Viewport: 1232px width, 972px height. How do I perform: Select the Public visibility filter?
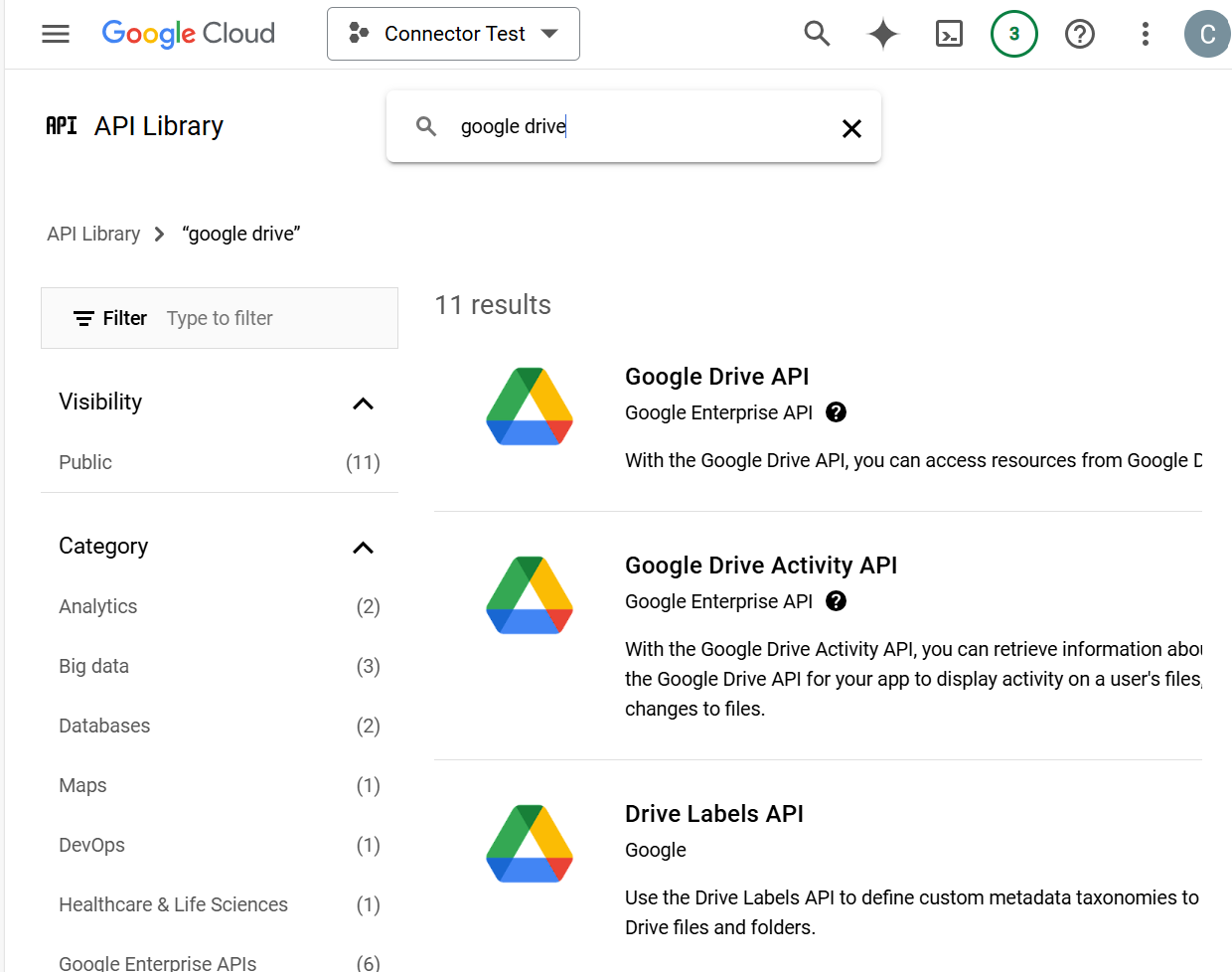click(219, 462)
